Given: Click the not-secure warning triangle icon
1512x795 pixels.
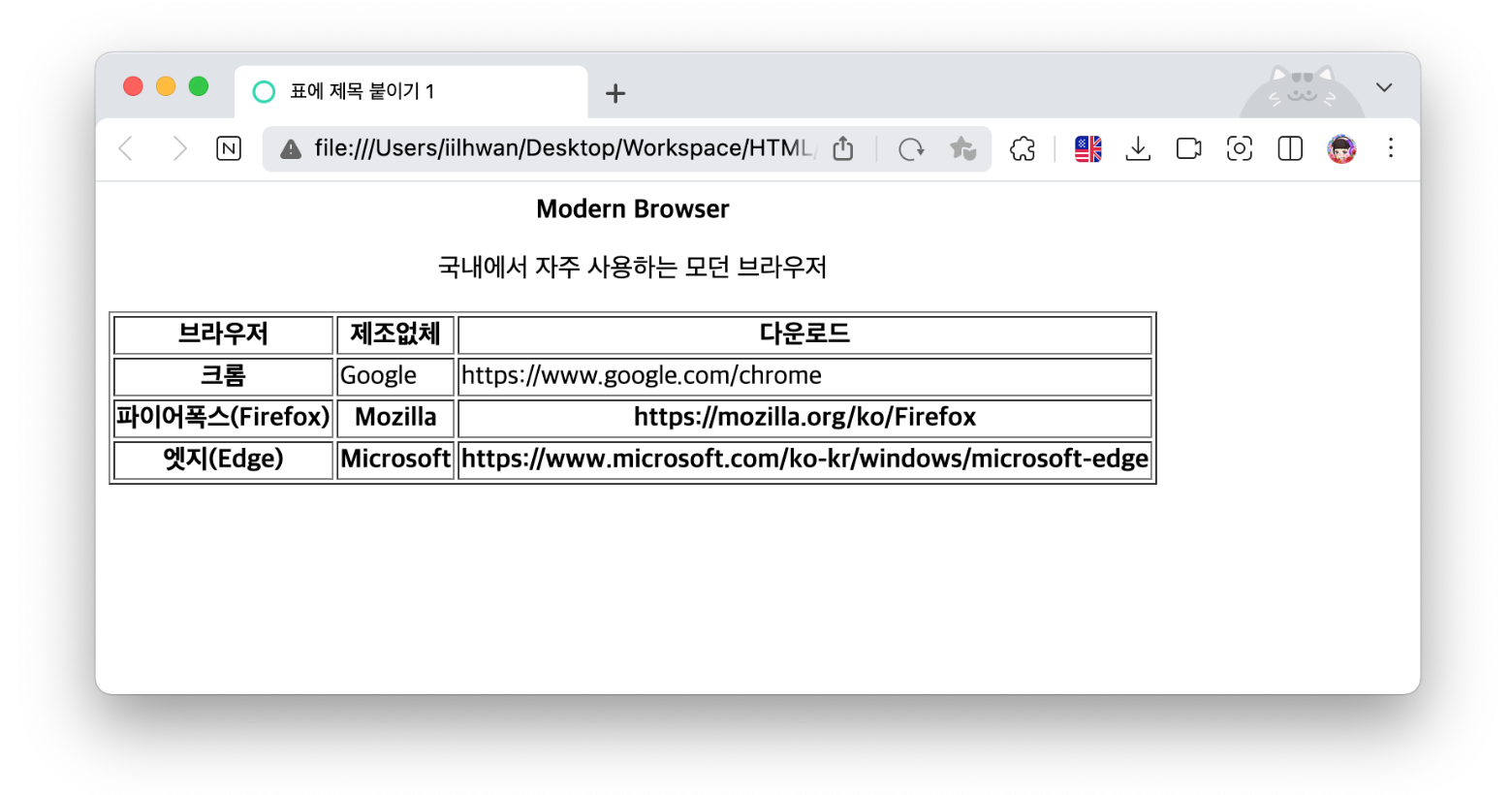Looking at the screenshot, I should coord(291,148).
